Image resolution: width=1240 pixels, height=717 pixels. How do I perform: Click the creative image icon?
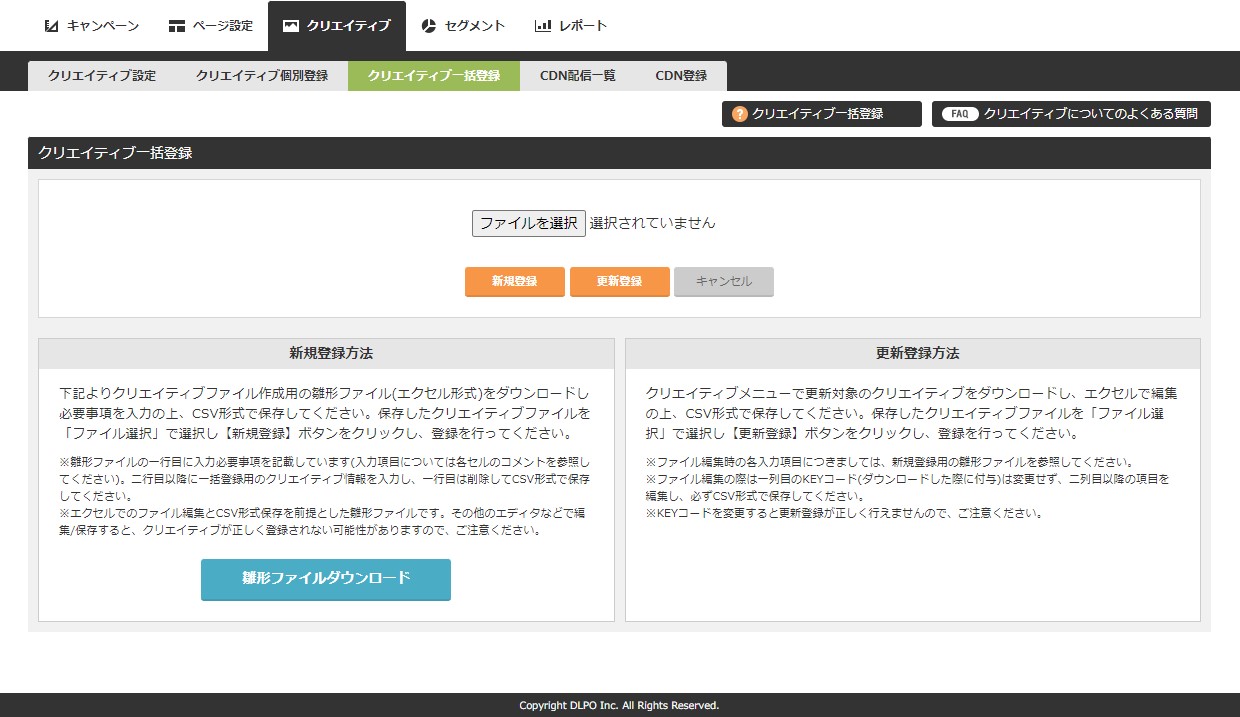(x=291, y=26)
